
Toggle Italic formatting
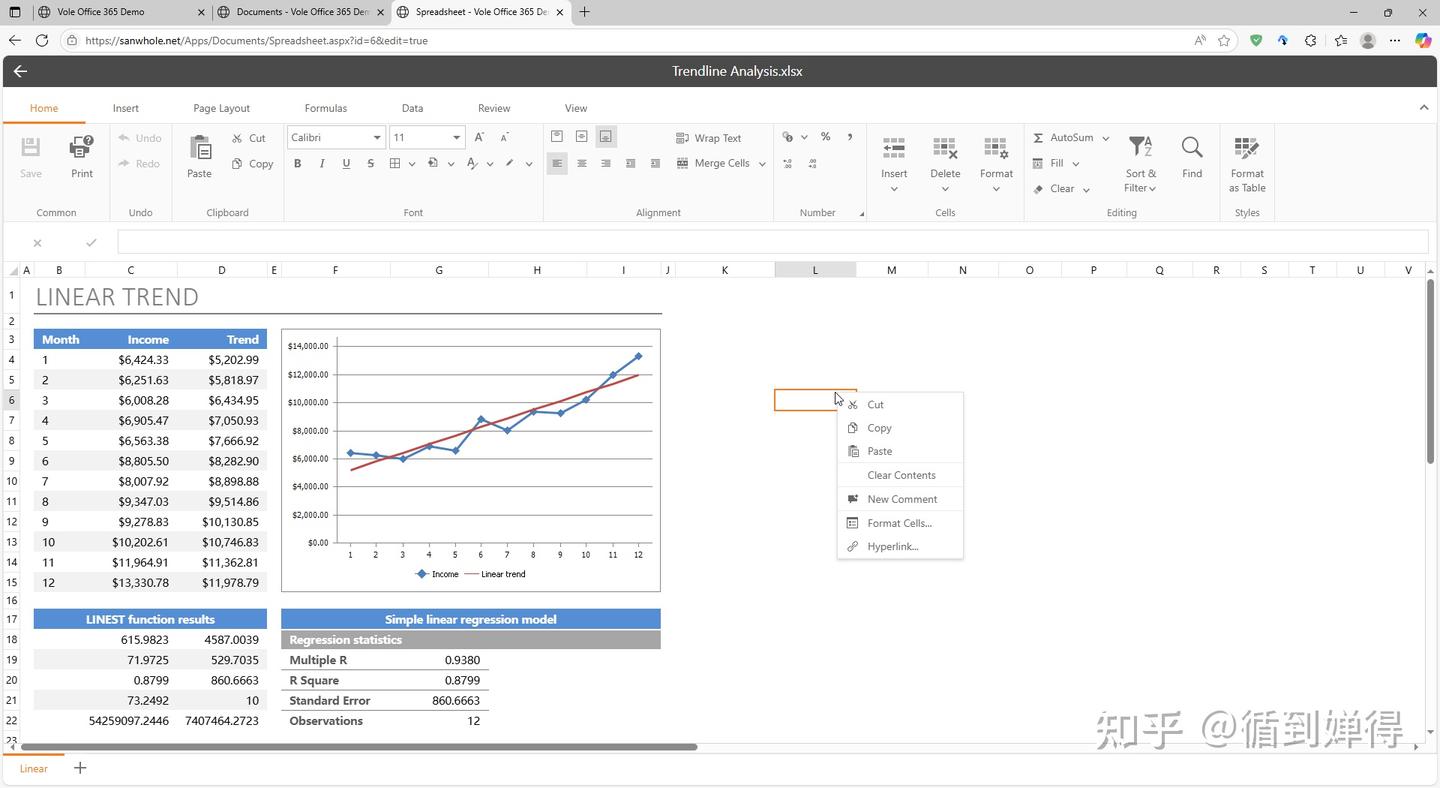click(x=322, y=164)
